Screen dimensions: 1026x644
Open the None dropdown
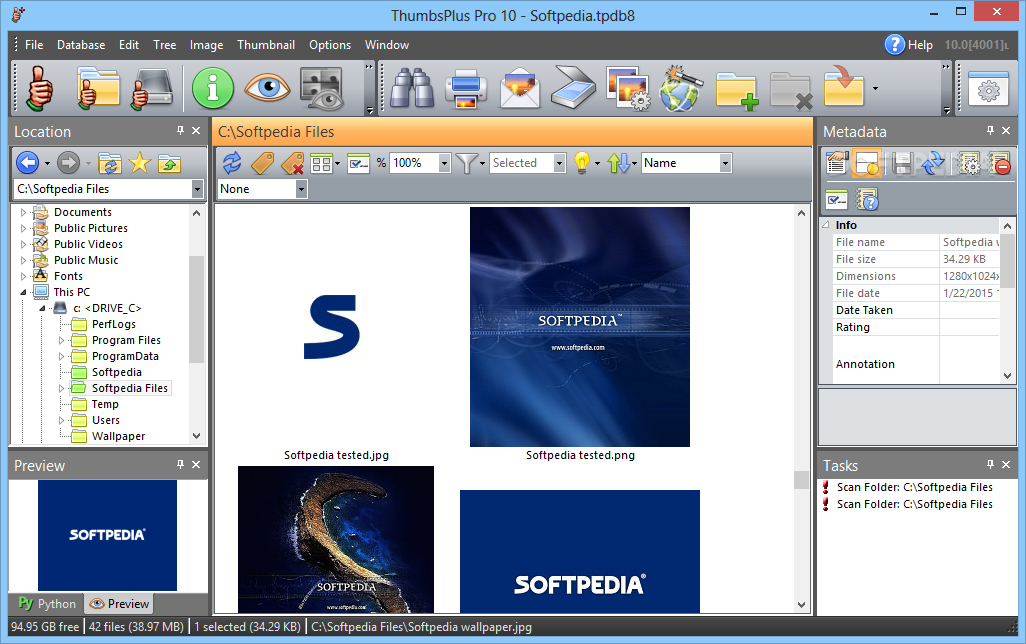301,189
